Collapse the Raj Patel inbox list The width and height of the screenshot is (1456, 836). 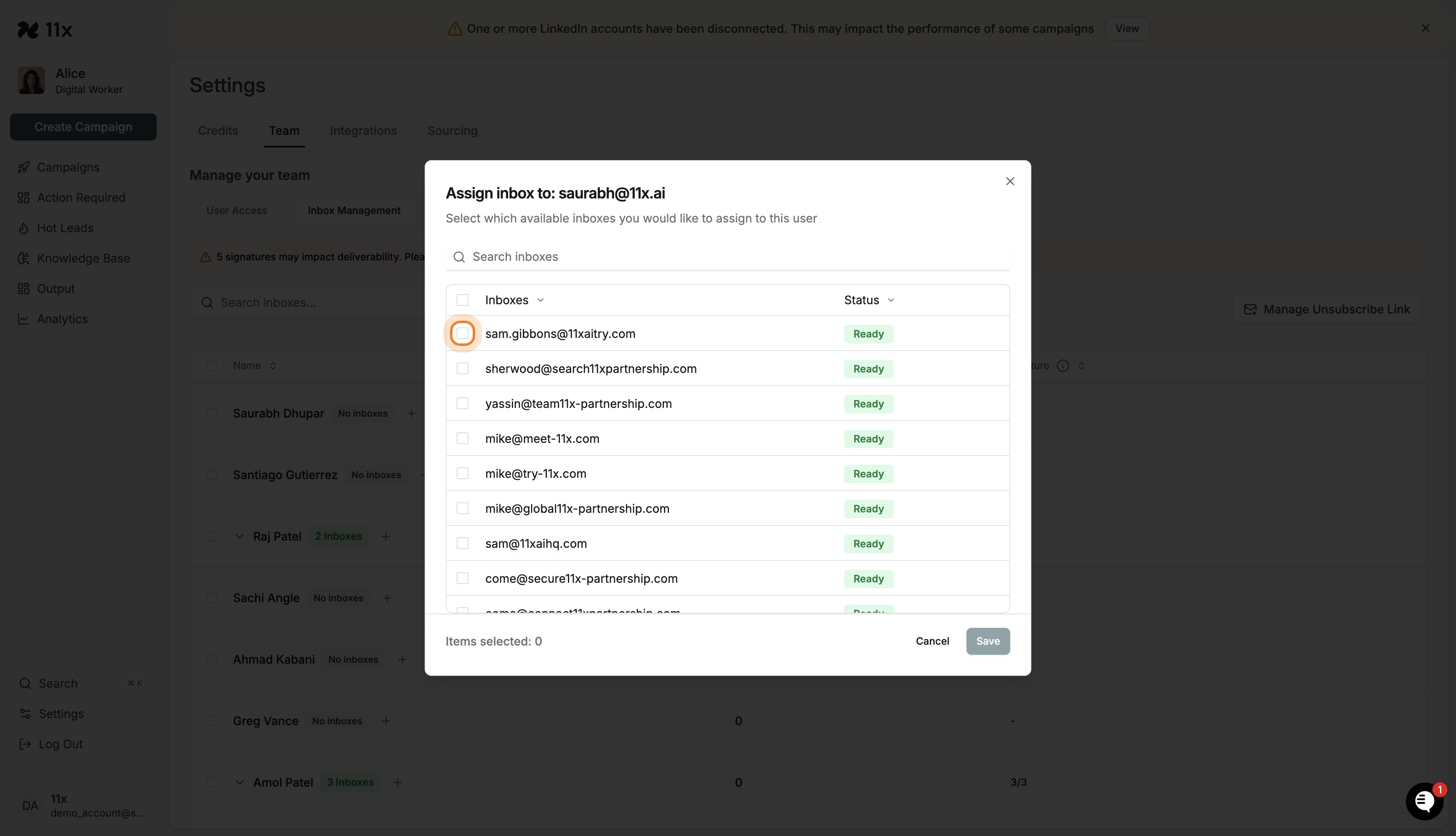coord(239,536)
